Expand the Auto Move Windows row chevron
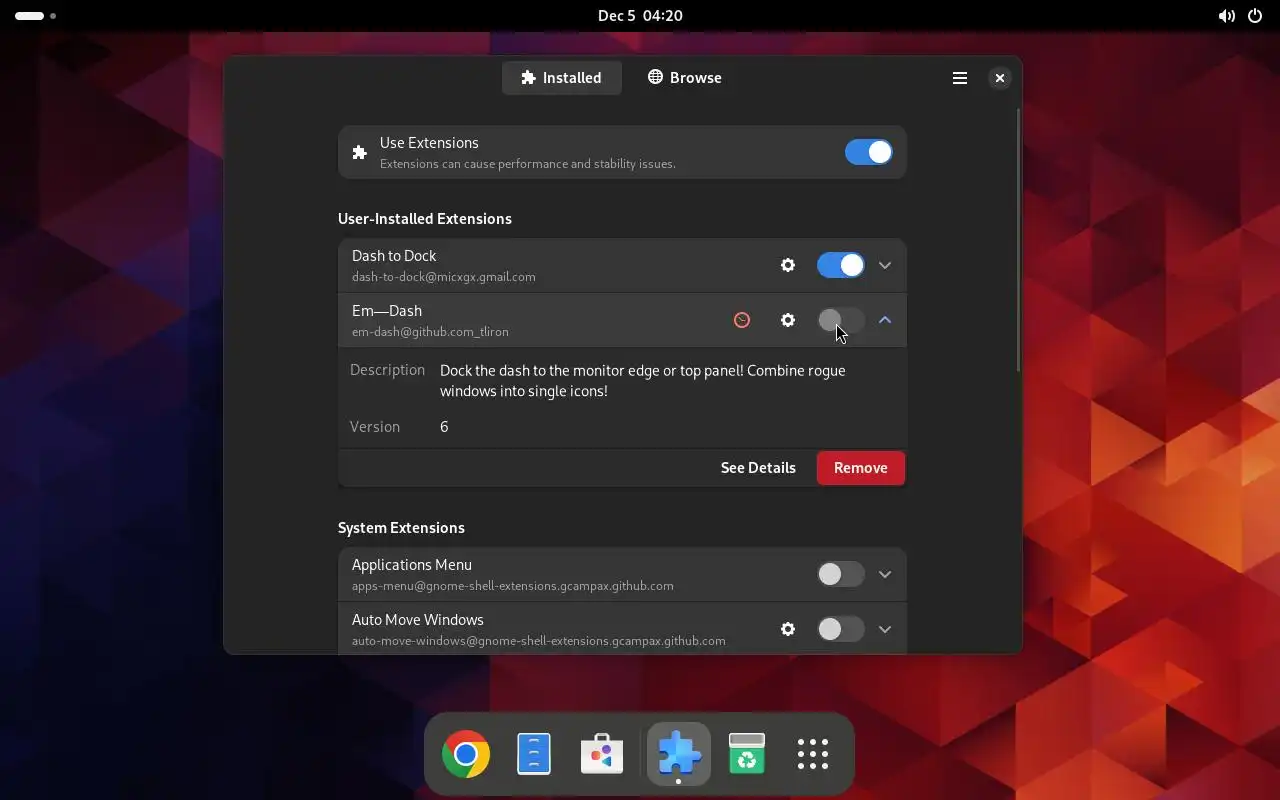 click(885, 629)
